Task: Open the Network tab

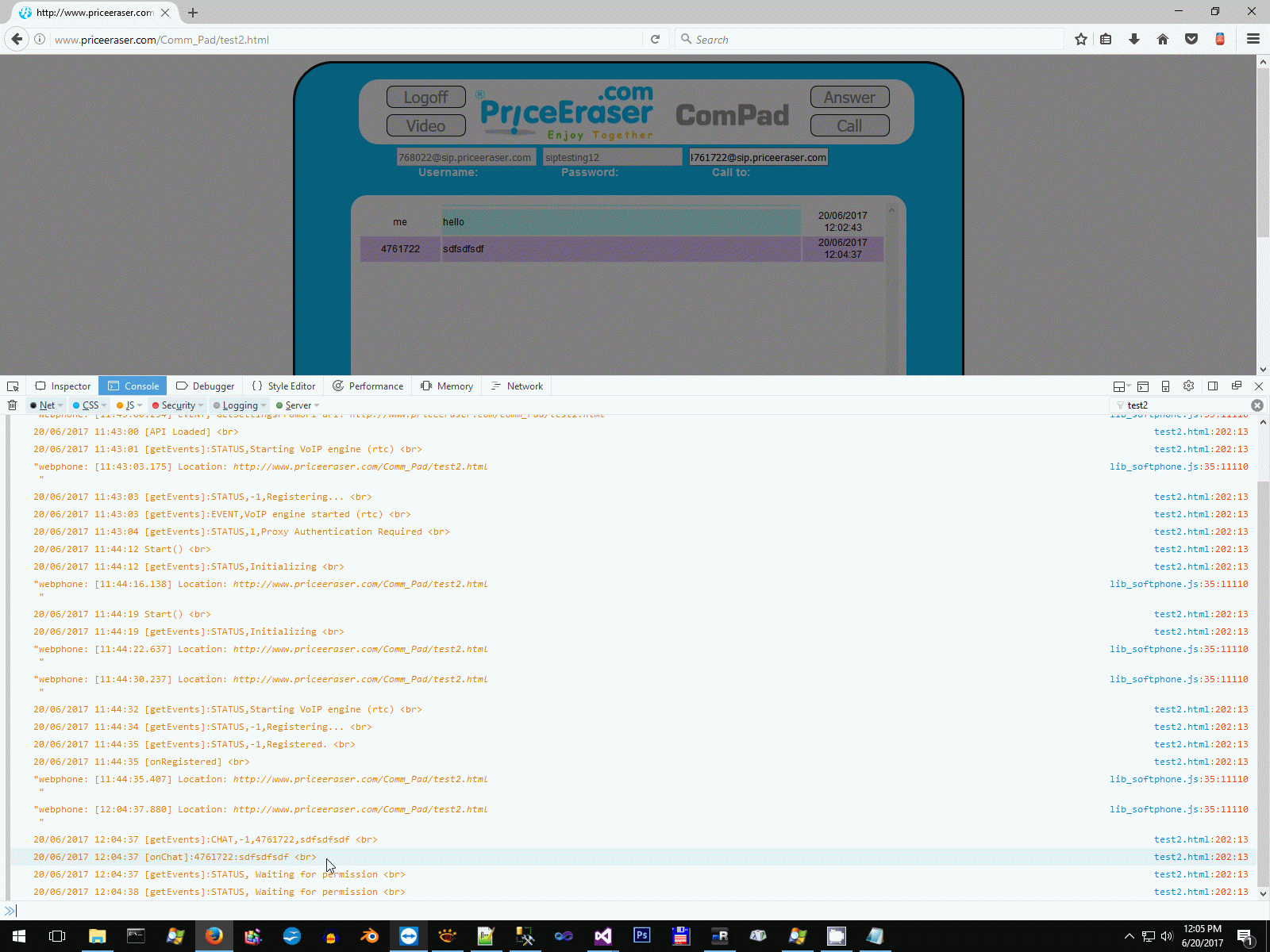Action: tap(517, 386)
